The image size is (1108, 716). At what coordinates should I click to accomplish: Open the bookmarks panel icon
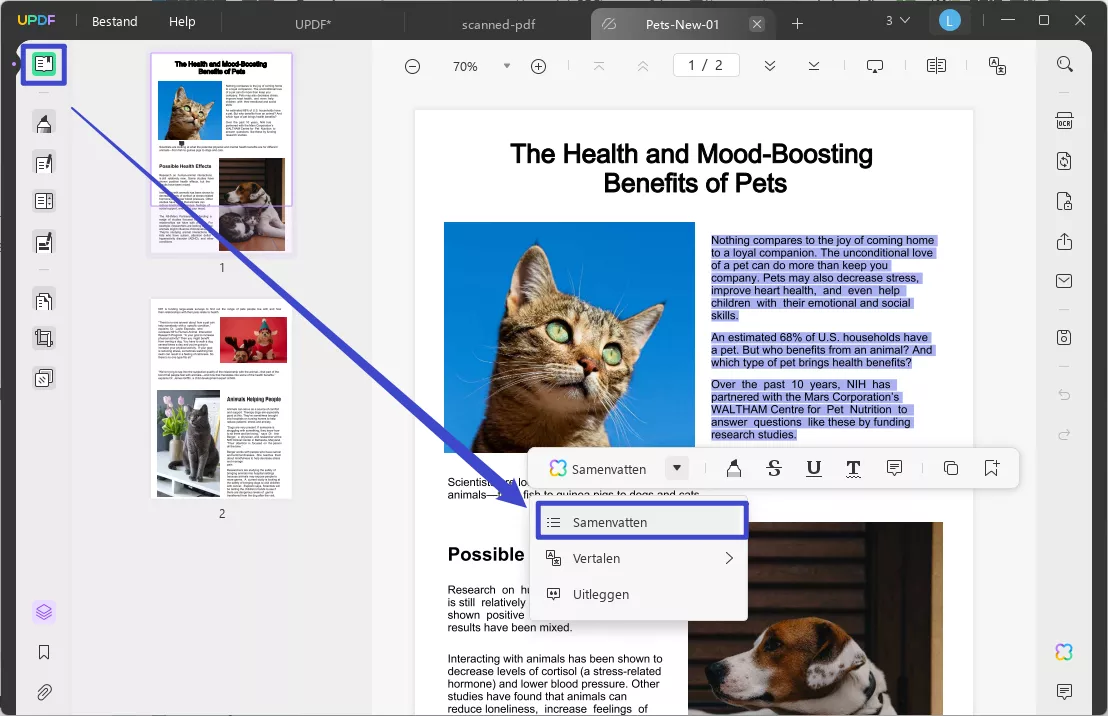pyautogui.click(x=44, y=652)
